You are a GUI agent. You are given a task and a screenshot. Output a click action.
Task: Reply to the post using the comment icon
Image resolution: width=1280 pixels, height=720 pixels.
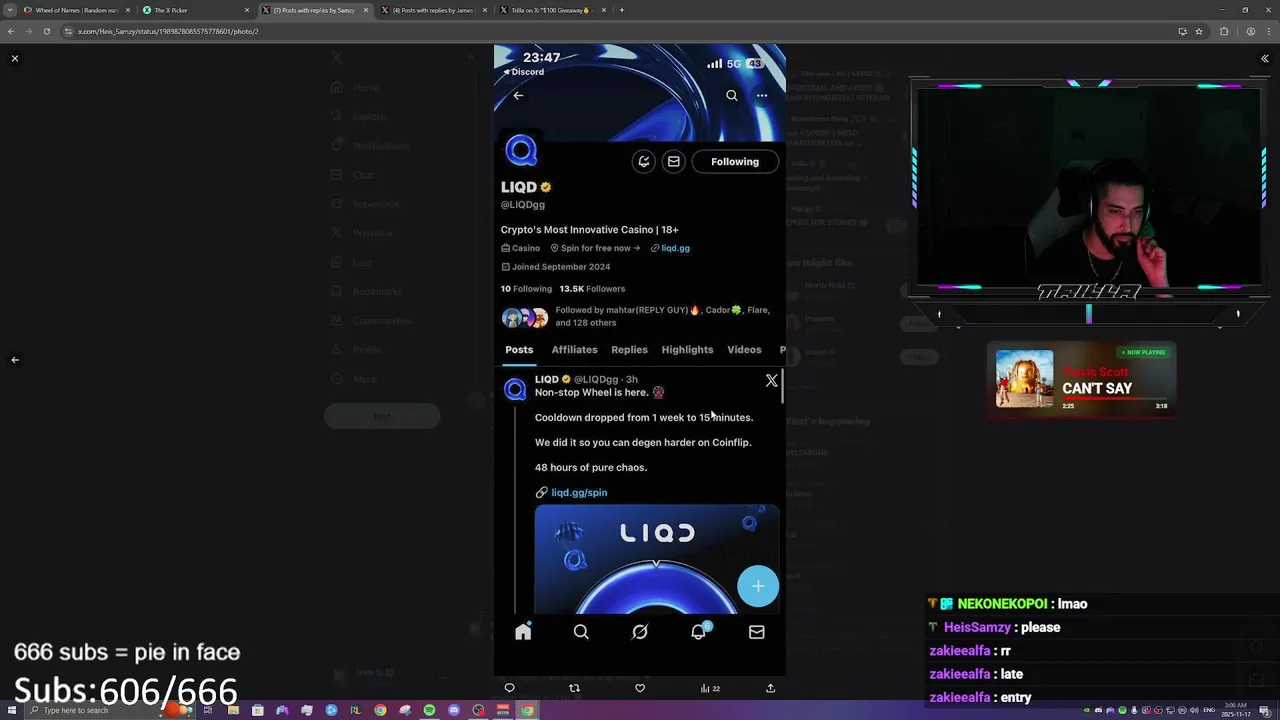point(510,688)
